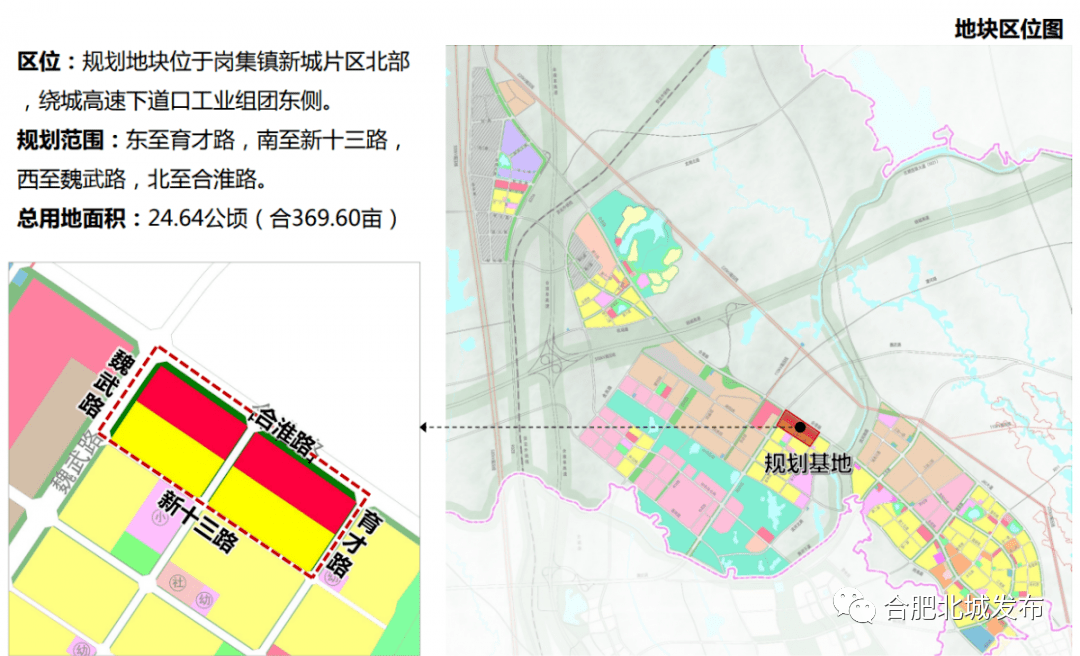The width and height of the screenshot is (1080, 656).
Task: Click the black dot marking the planning site
Action: point(800,427)
